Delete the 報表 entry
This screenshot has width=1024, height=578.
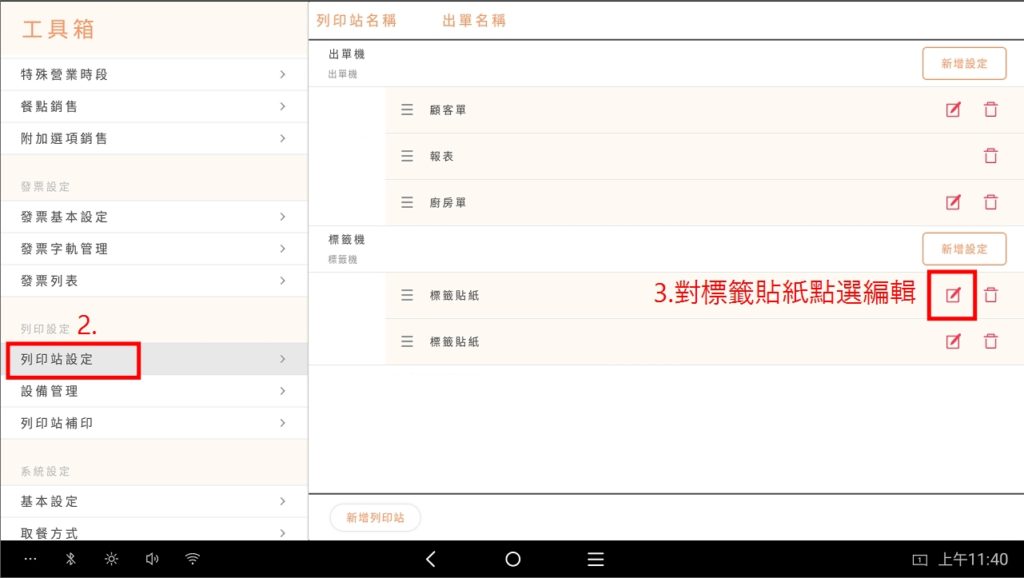click(x=990, y=156)
